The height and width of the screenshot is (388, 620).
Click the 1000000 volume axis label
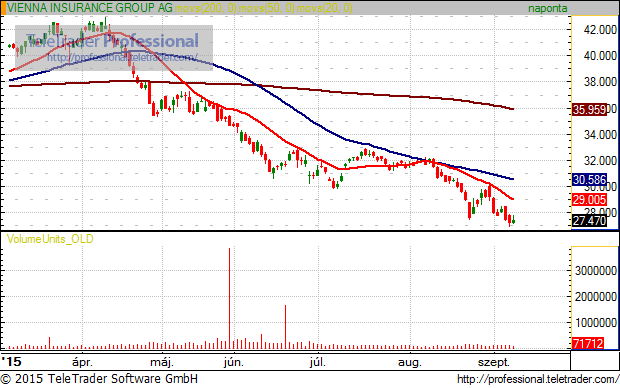pos(596,323)
